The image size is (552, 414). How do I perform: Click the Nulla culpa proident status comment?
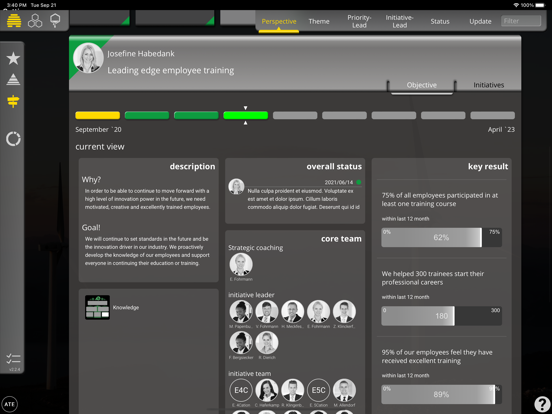[303, 199]
